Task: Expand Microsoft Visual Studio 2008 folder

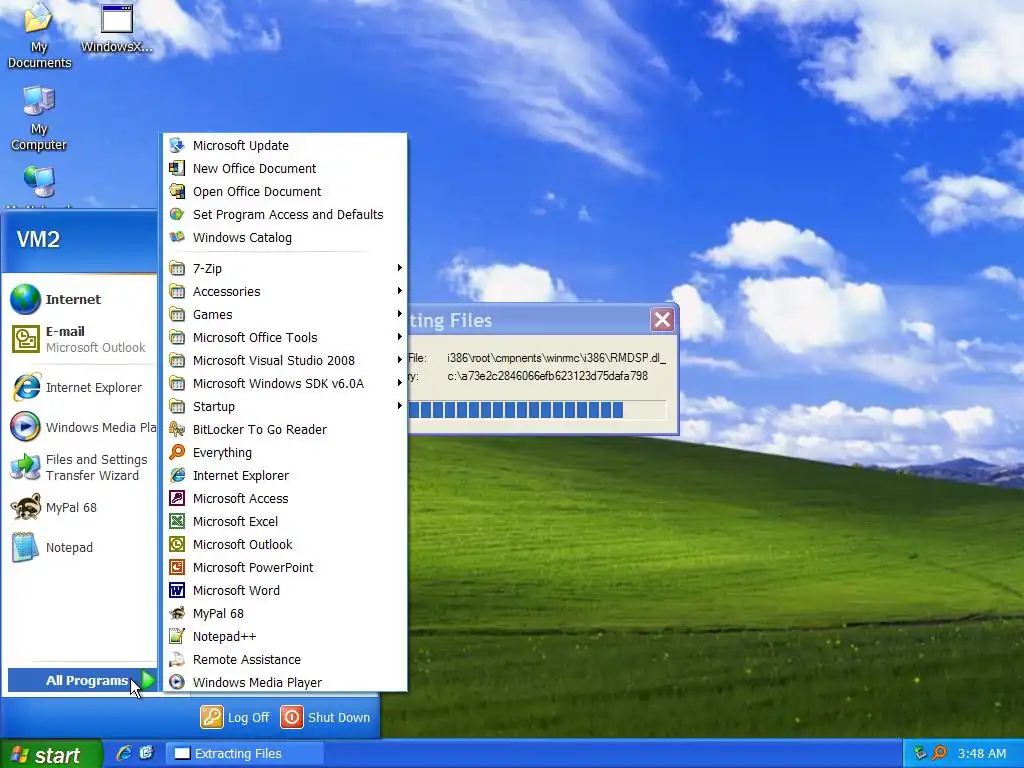Action: coord(284,360)
